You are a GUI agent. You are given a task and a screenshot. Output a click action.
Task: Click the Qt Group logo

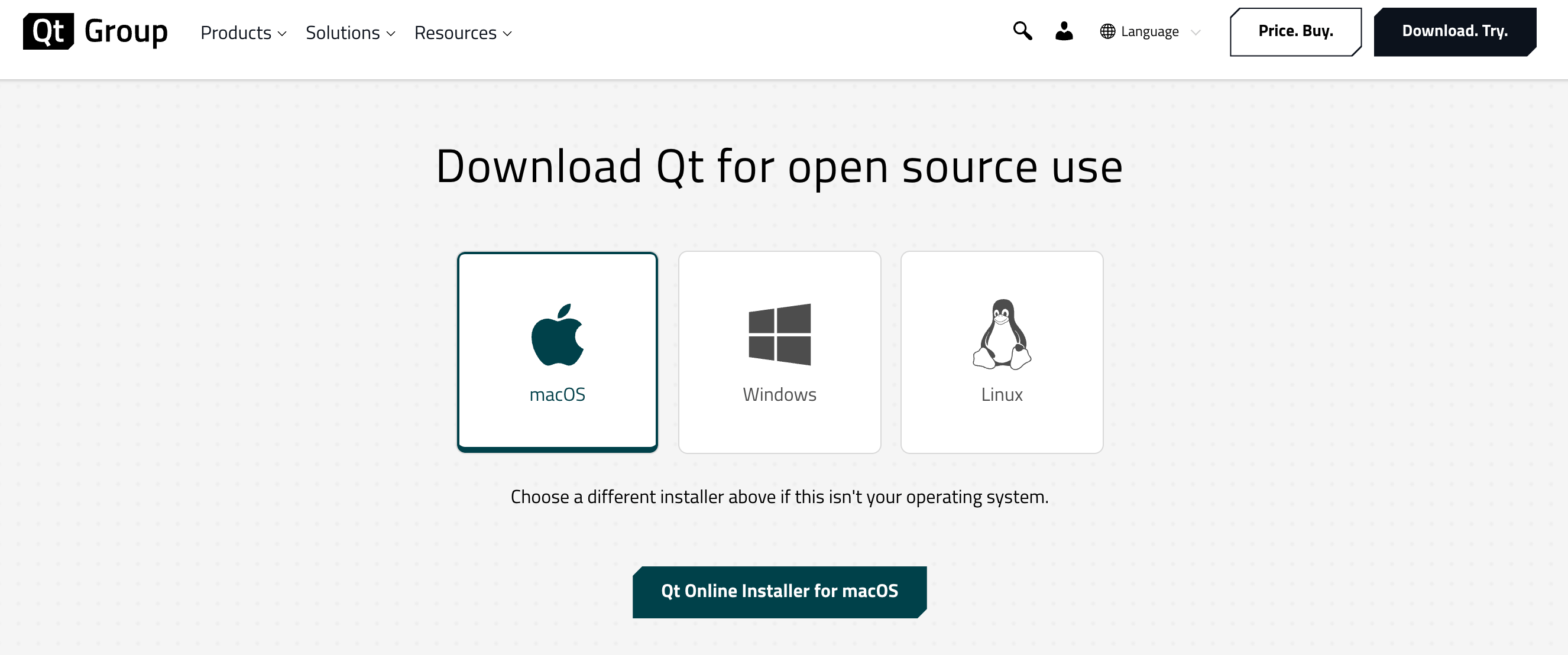click(x=96, y=32)
